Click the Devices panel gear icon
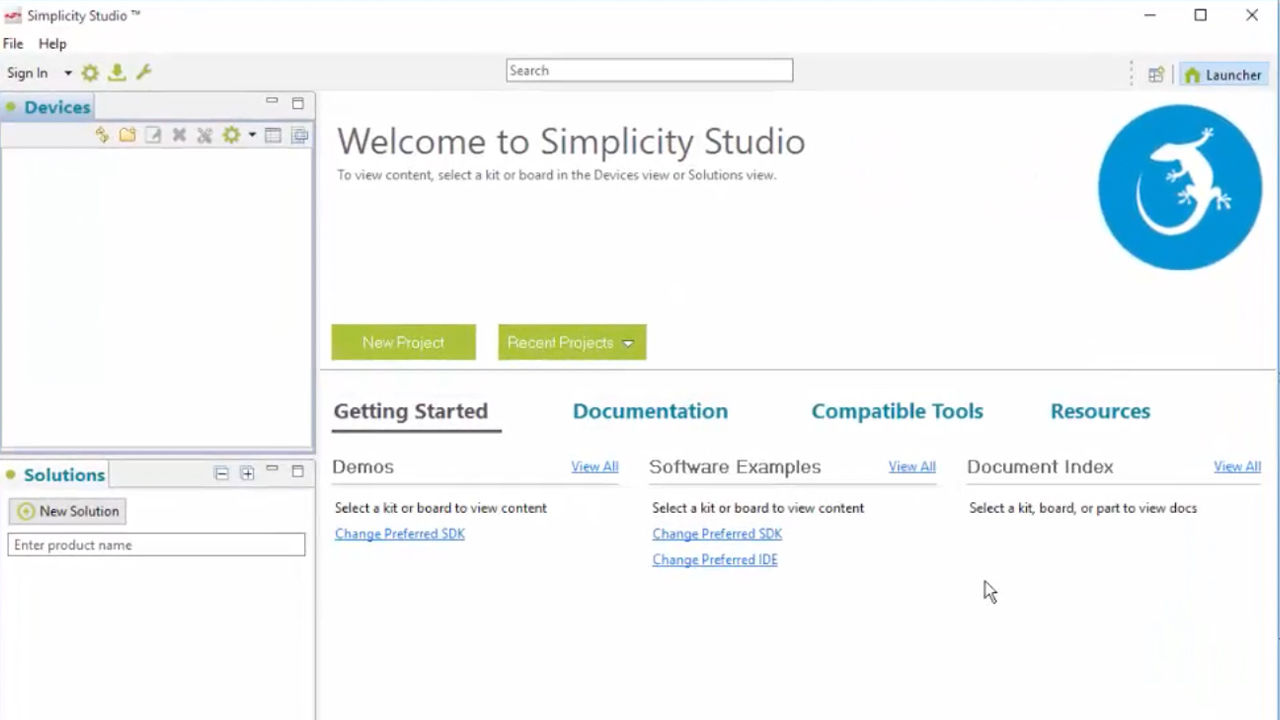The image size is (1280, 720). (x=232, y=135)
